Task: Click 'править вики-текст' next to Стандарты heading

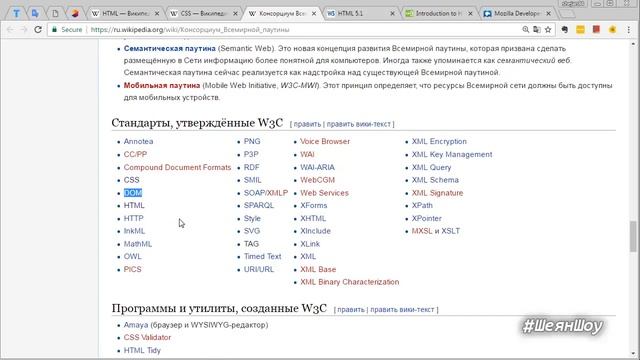Action: [x=358, y=124]
